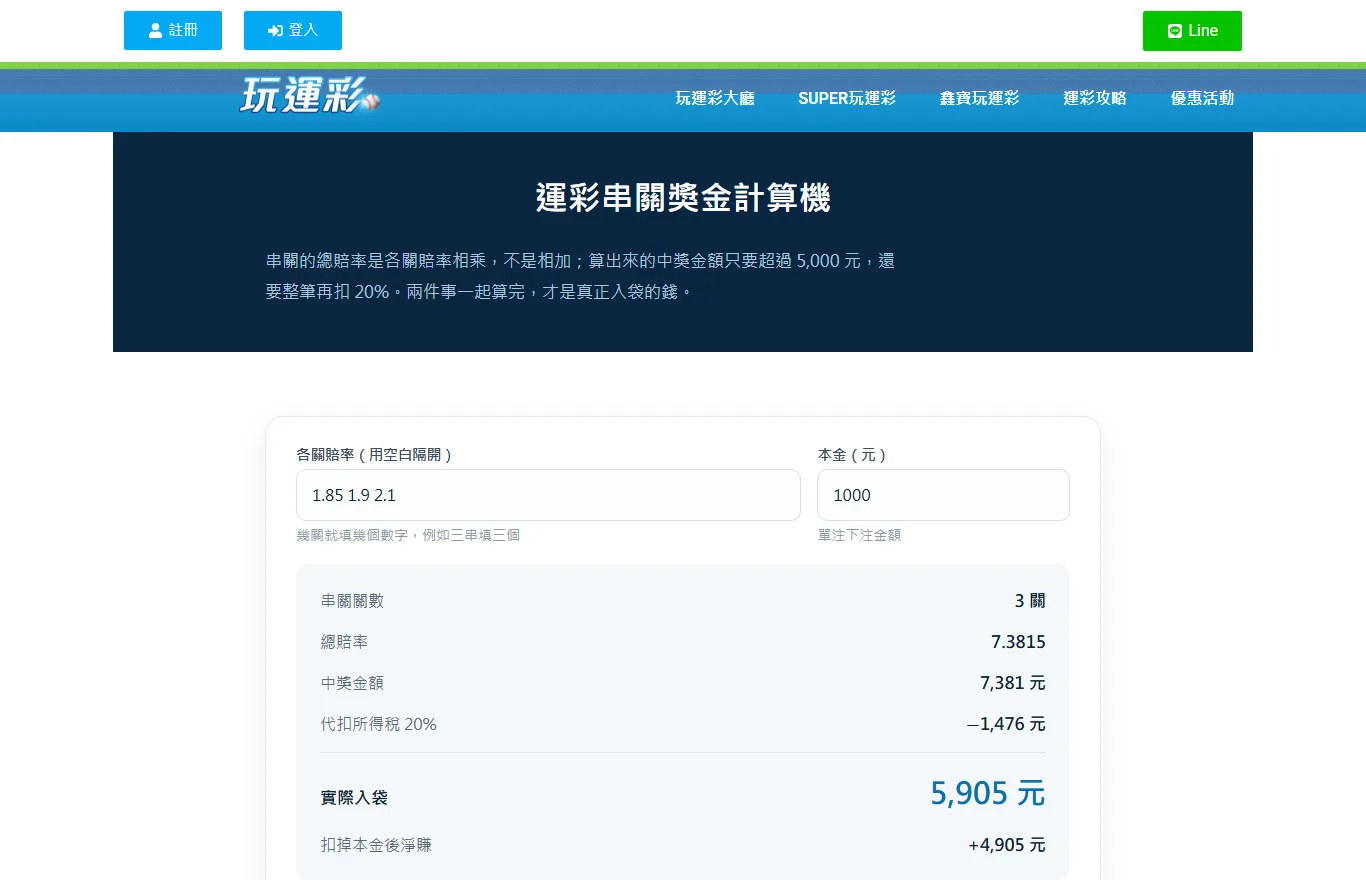This screenshot has height=880, width=1366.
Task: Select the total odds value 7.3815
Action: [1018, 642]
